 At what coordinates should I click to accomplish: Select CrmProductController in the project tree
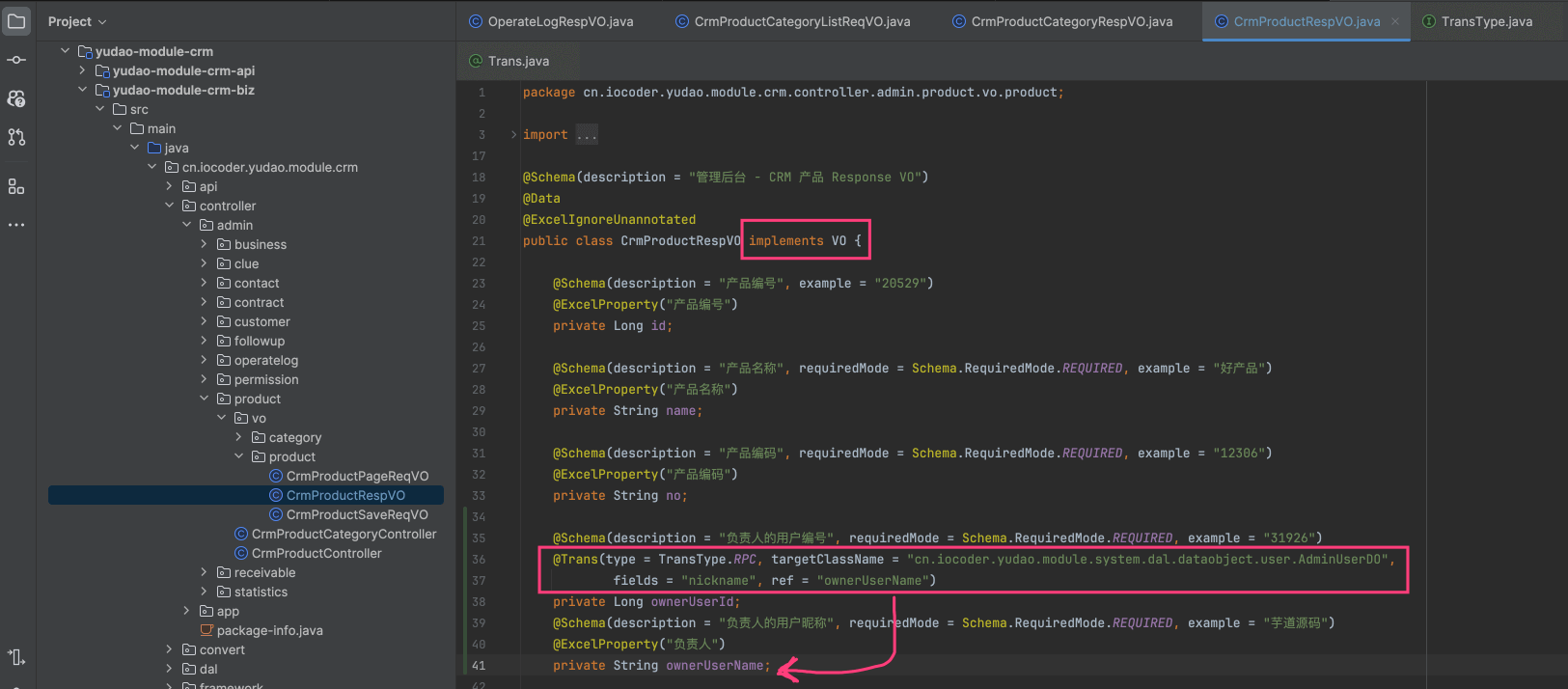(x=316, y=553)
